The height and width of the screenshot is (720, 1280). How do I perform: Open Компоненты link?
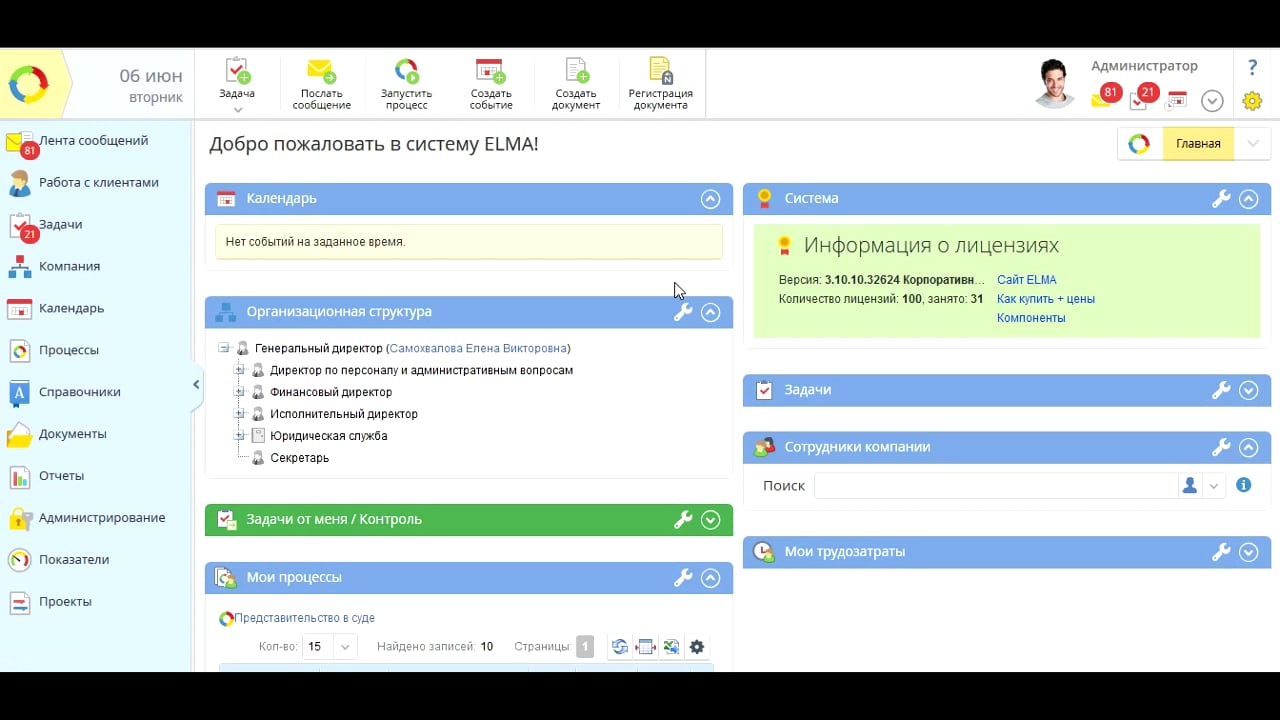tap(1031, 318)
